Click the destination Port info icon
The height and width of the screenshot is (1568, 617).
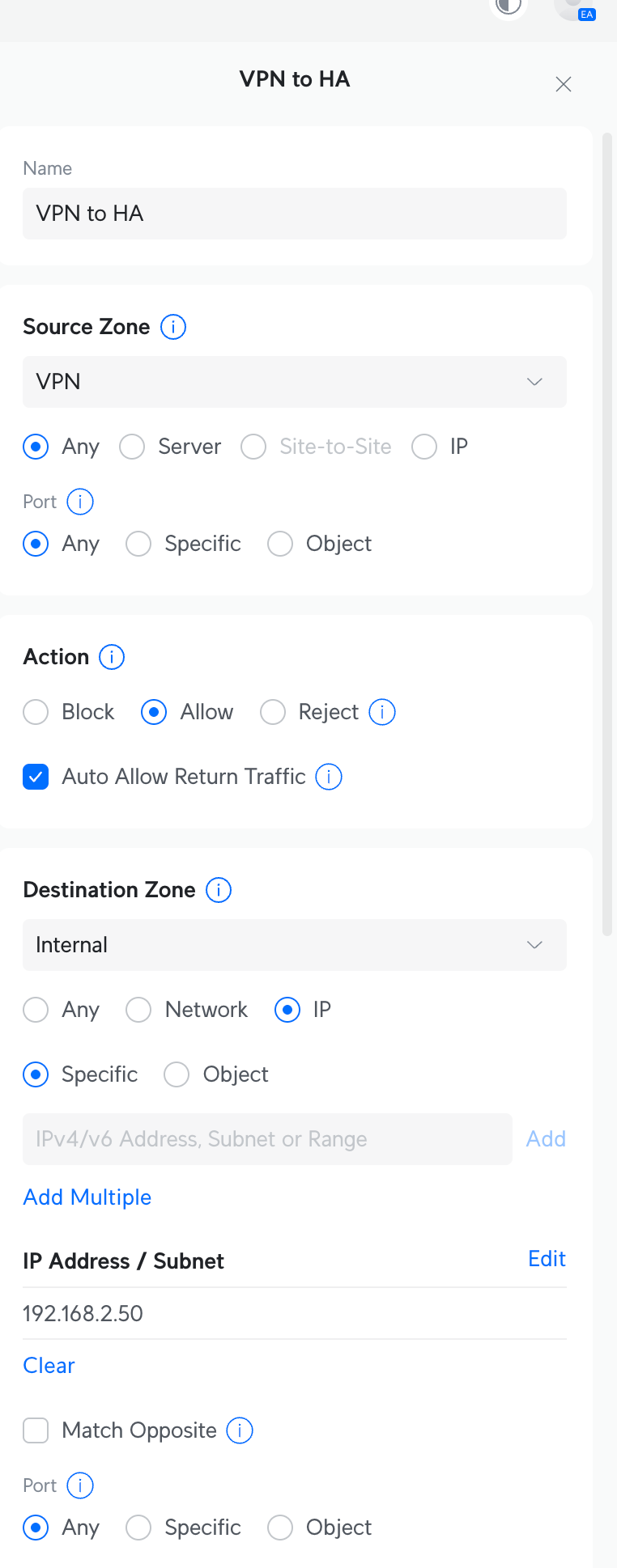[80, 1485]
